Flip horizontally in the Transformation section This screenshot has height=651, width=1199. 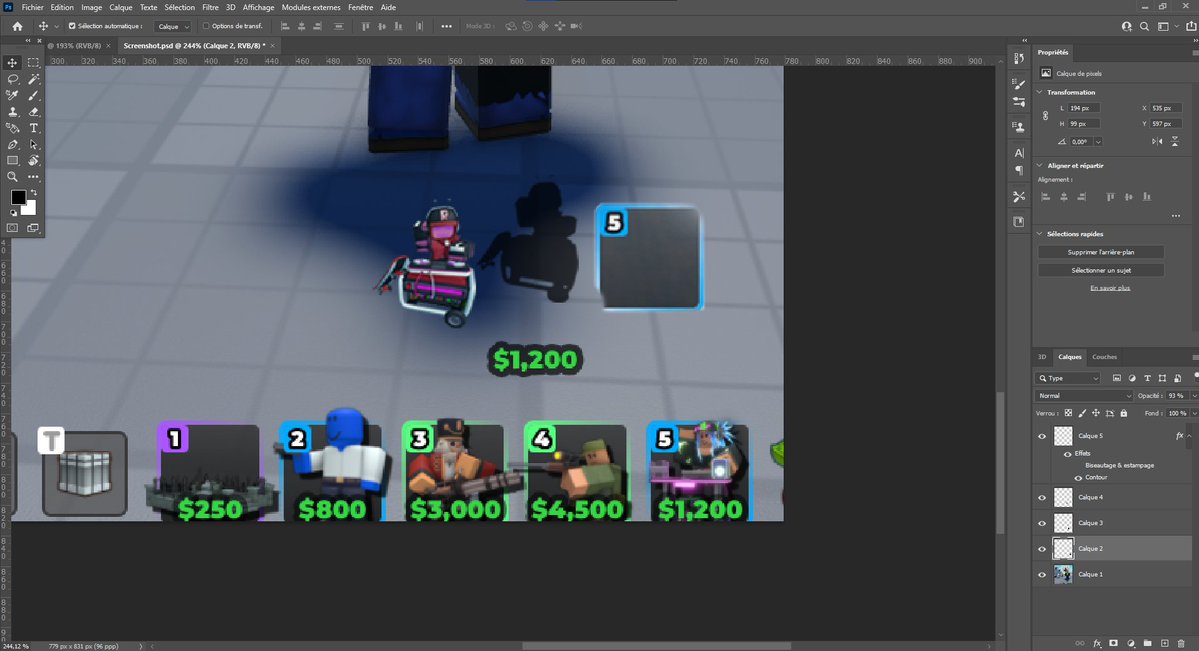pos(1157,142)
